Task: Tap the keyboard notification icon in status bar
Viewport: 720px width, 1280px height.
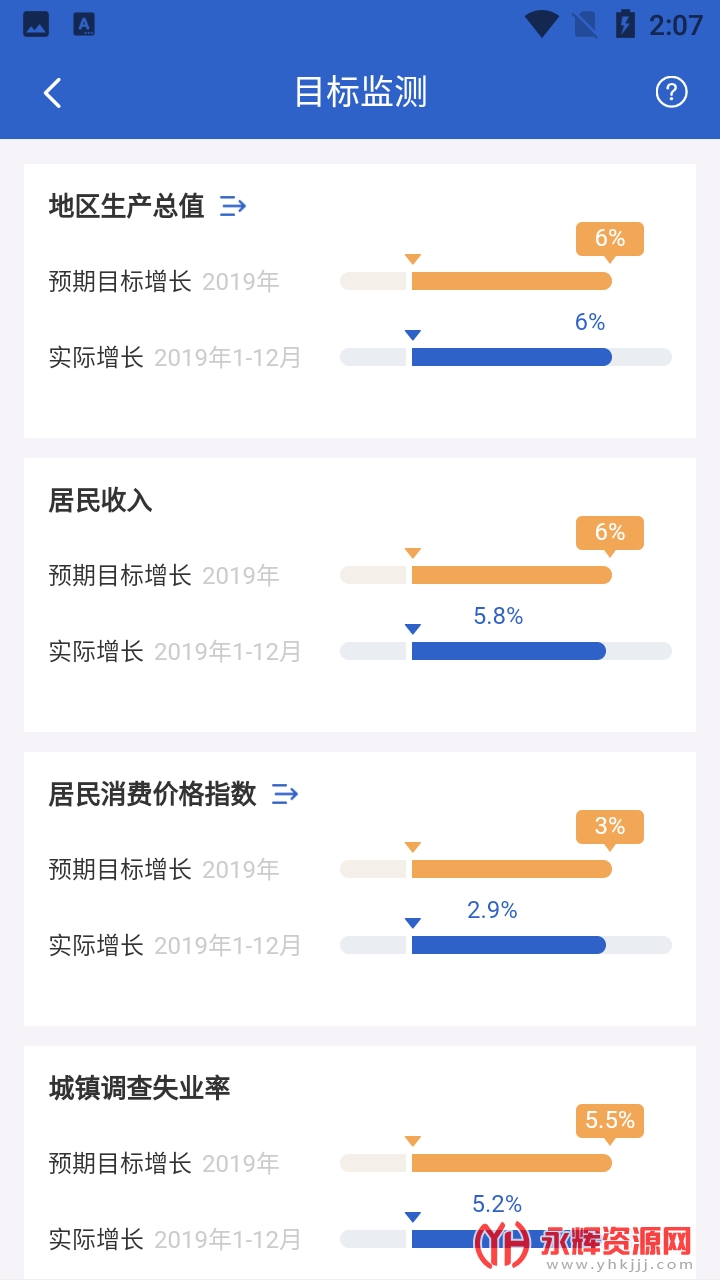Action: 85,24
